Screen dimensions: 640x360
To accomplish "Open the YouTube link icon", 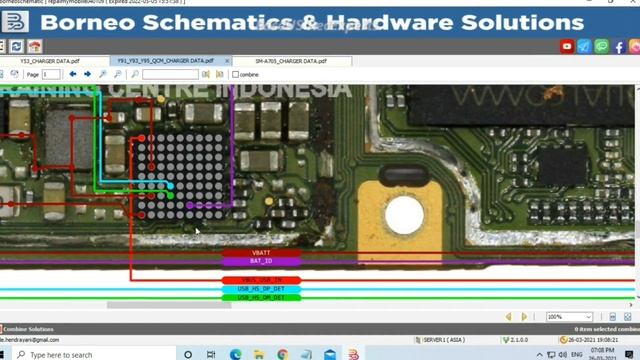I will coord(567,47).
